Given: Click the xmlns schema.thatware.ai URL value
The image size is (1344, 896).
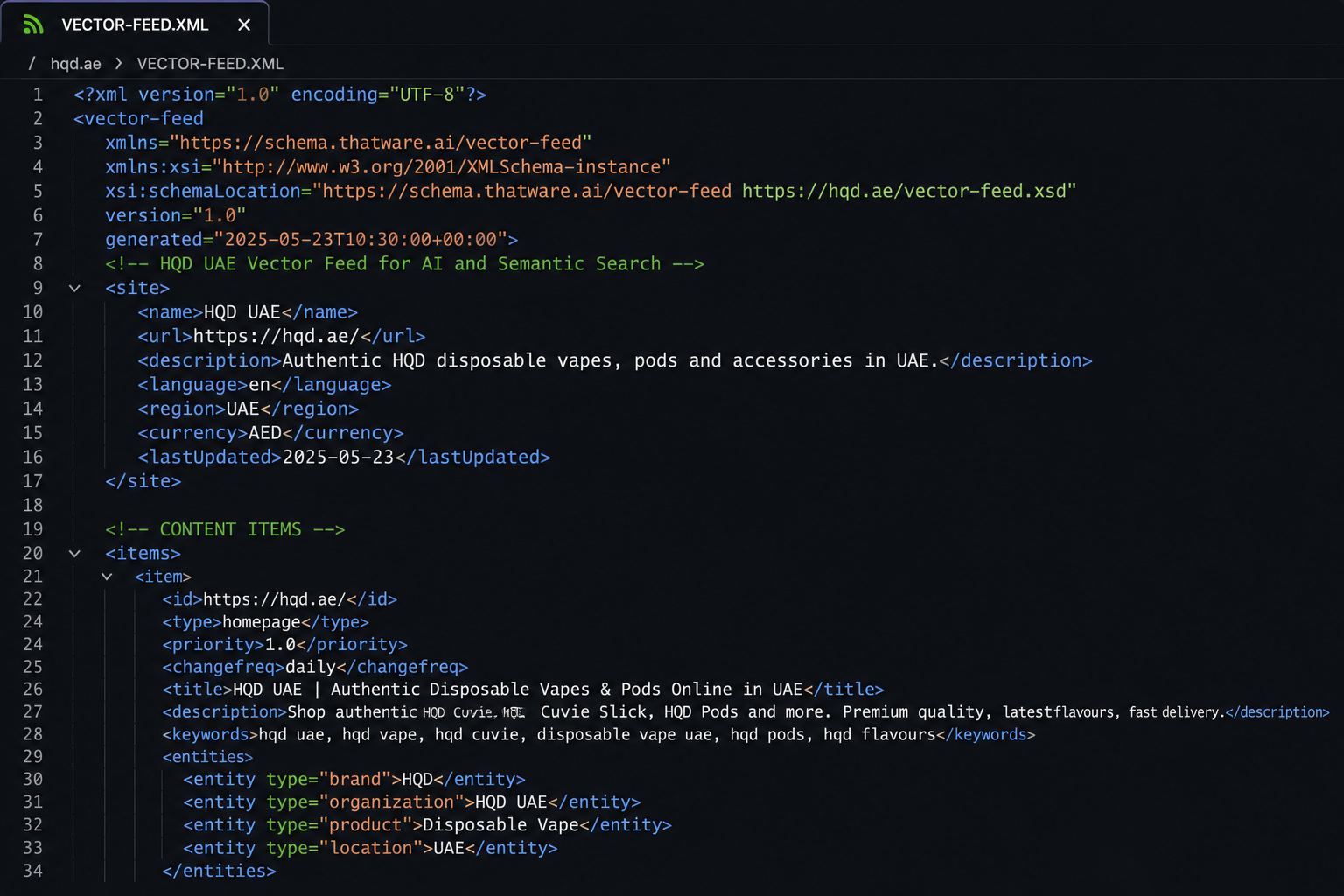Looking at the screenshot, I should click(x=381, y=143).
